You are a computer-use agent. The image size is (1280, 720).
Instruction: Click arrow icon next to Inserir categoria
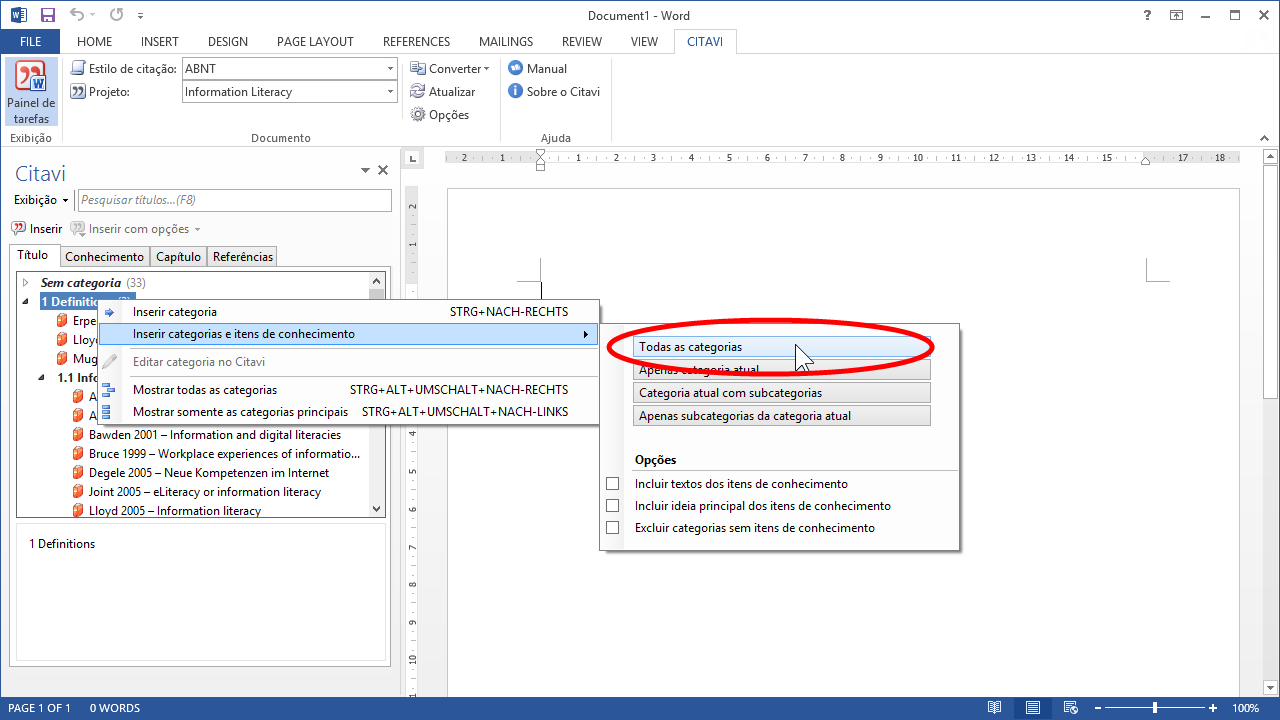[x=109, y=312]
